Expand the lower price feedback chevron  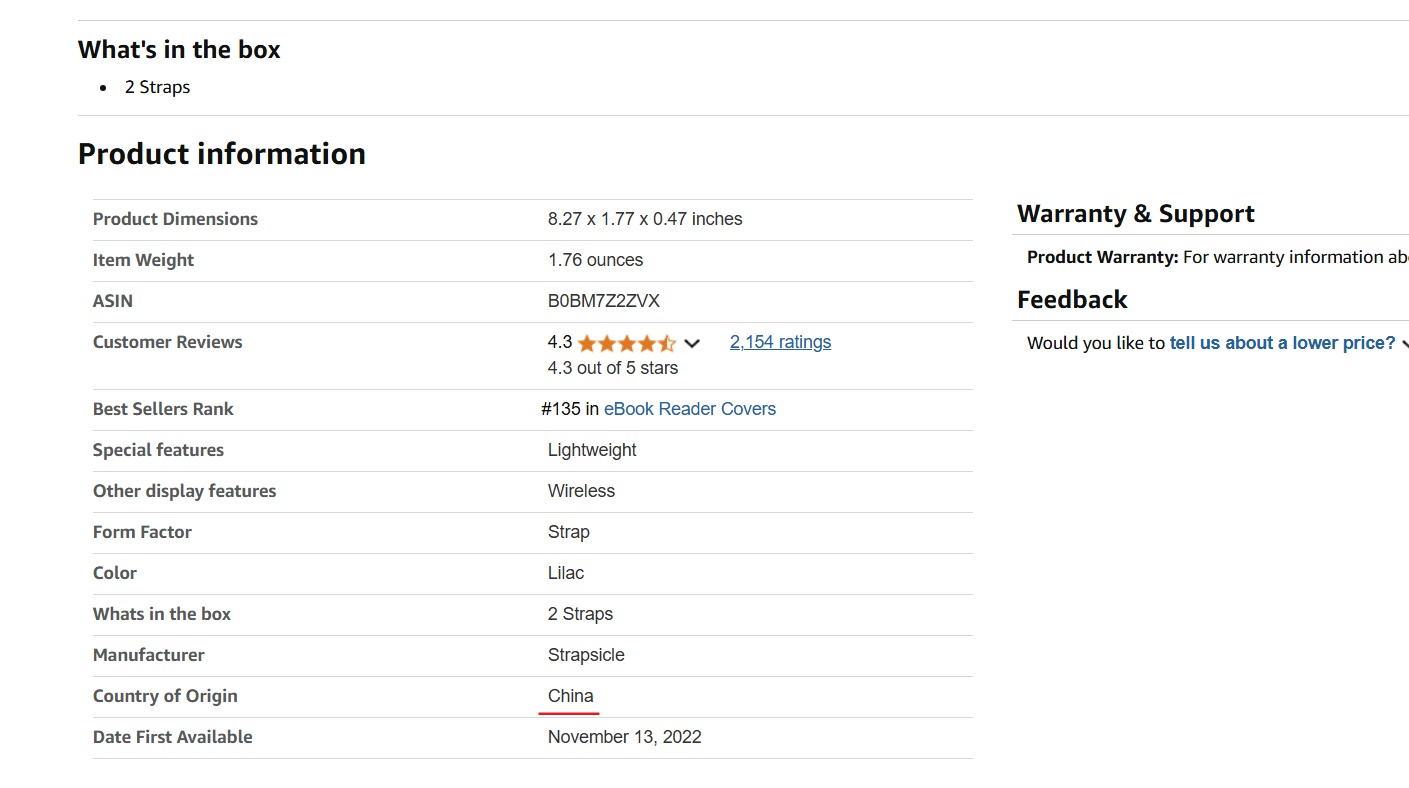1404,344
